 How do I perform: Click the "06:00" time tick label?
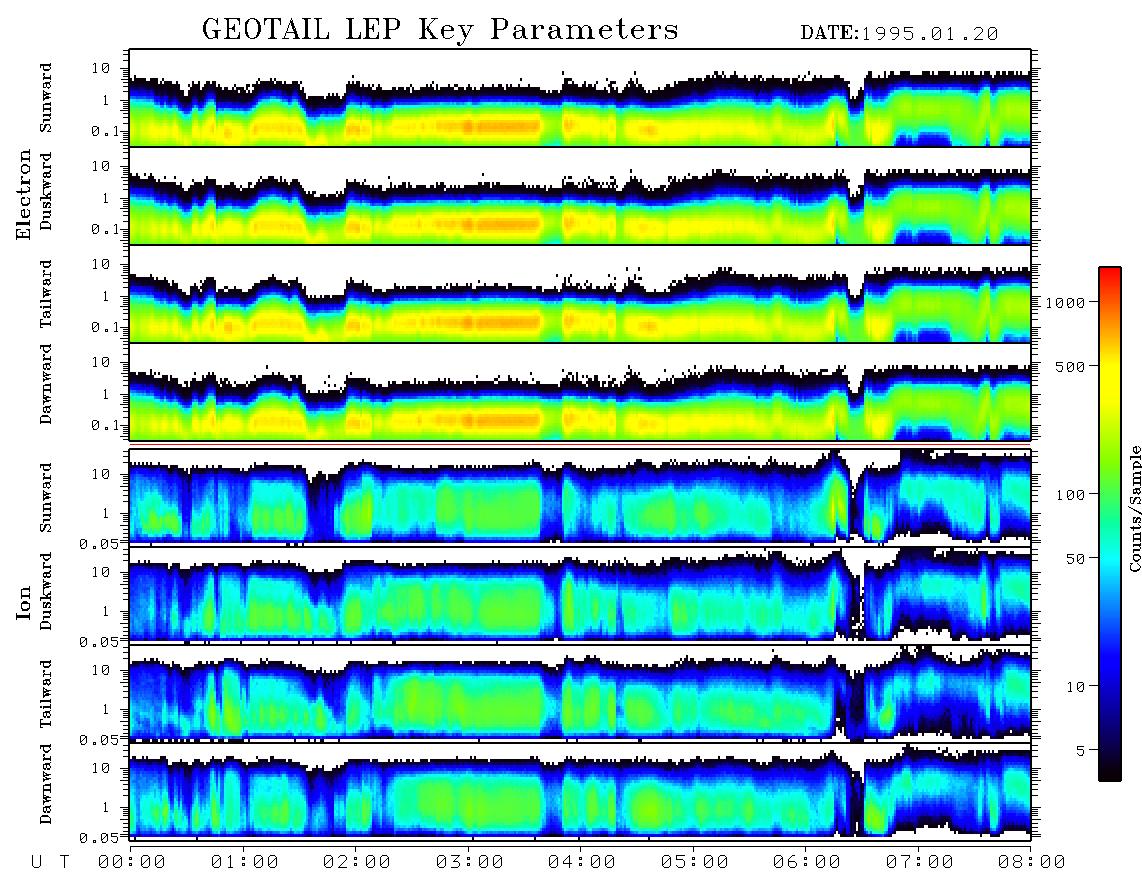pyautogui.click(x=807, y=863)
